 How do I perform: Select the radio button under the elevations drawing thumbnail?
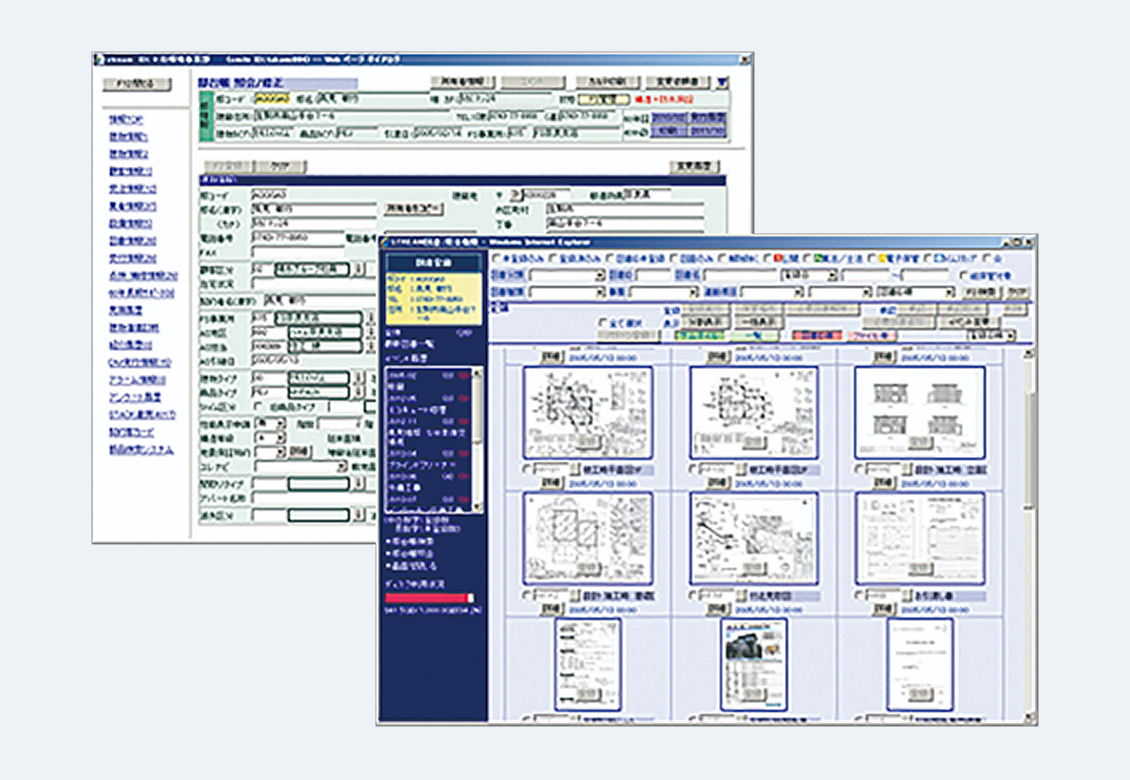click(x=859, y=469)
